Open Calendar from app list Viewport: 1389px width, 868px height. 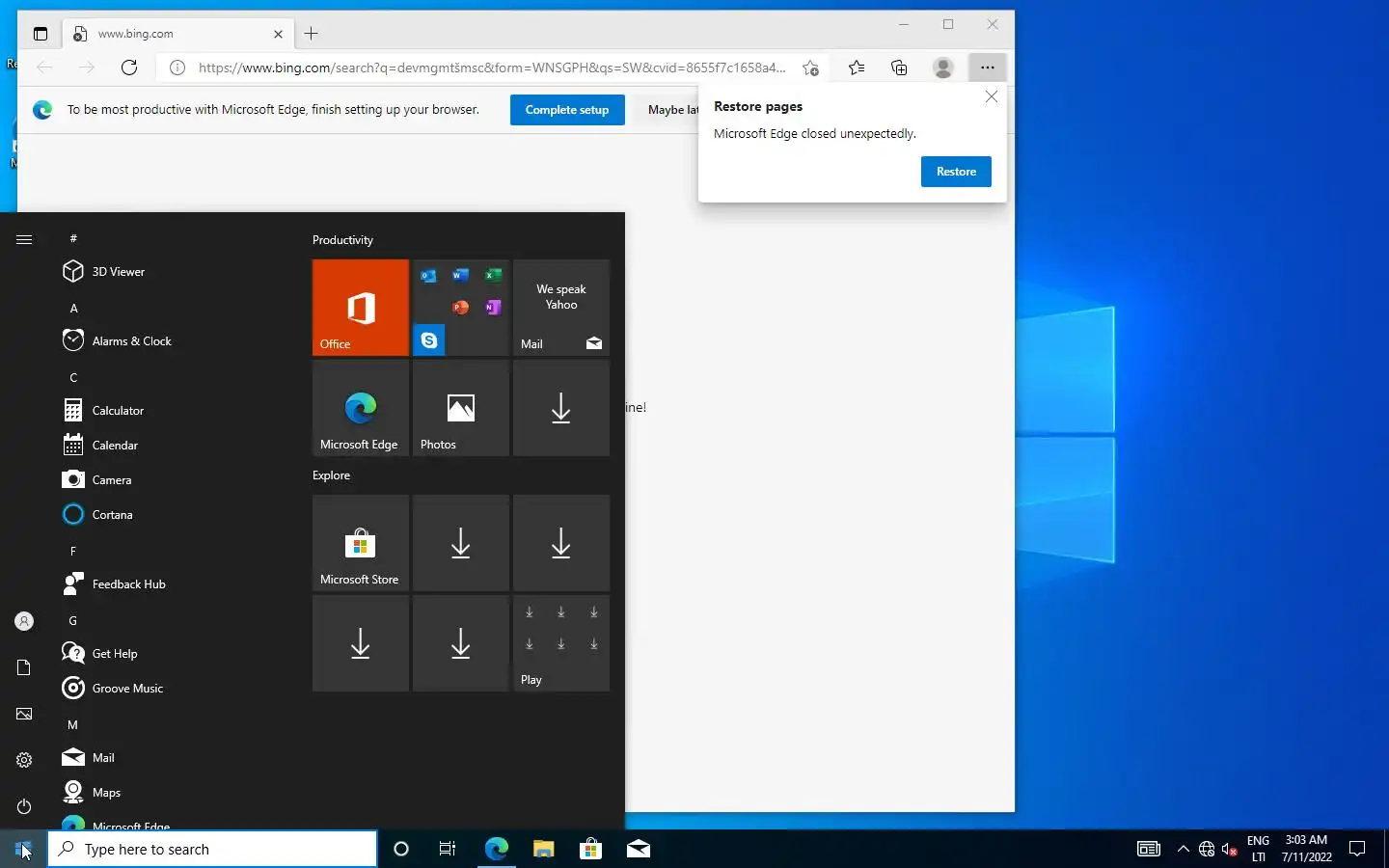coord(174,446)
